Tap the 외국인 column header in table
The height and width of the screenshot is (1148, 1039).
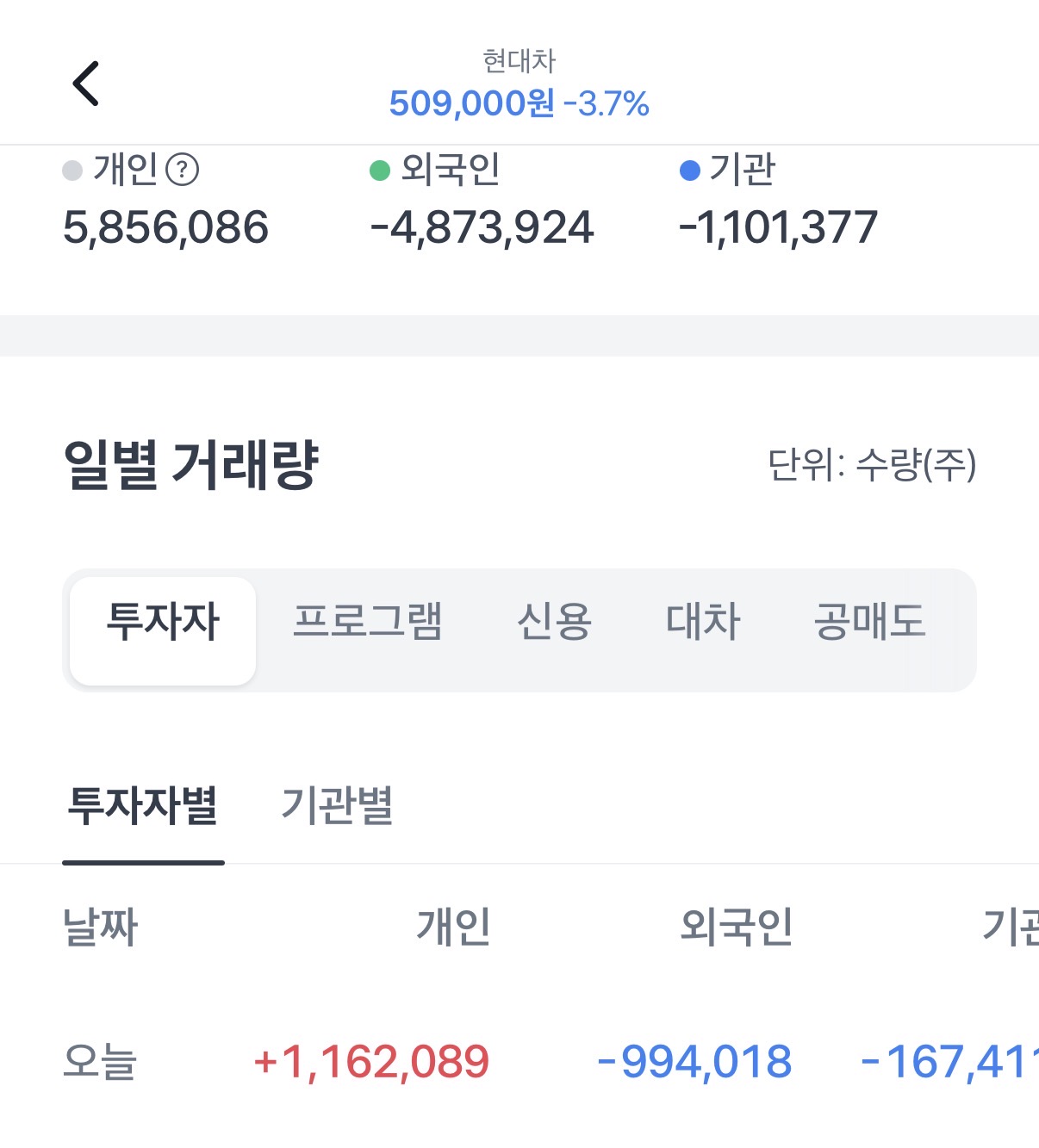click(x=736, y=928)
